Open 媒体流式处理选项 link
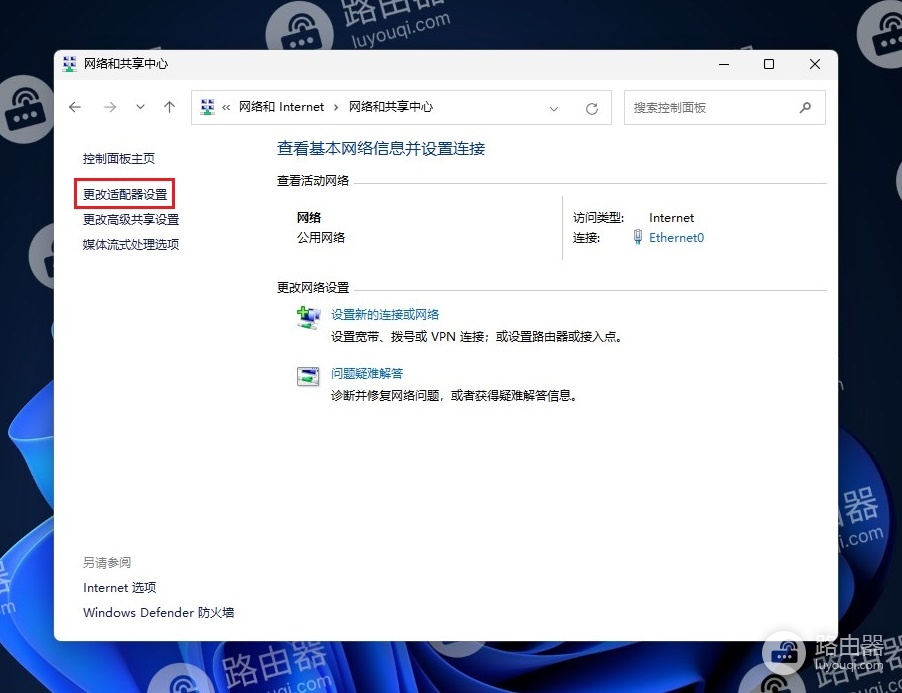This screenshot has width=902, height=693. click(131, 244)
